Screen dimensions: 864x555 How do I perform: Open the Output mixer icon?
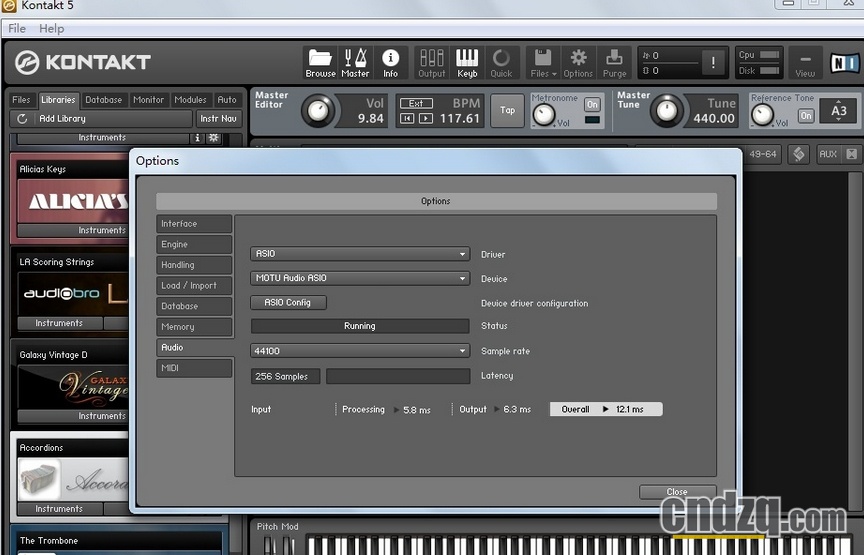click(x=431, y=63)
